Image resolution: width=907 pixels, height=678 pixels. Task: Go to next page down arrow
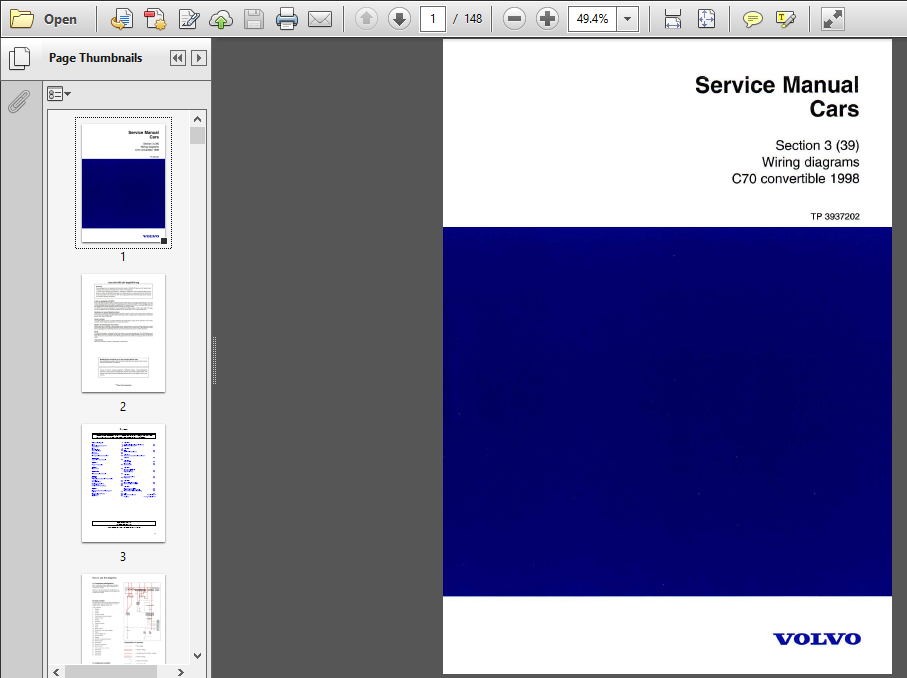[399, 19]
